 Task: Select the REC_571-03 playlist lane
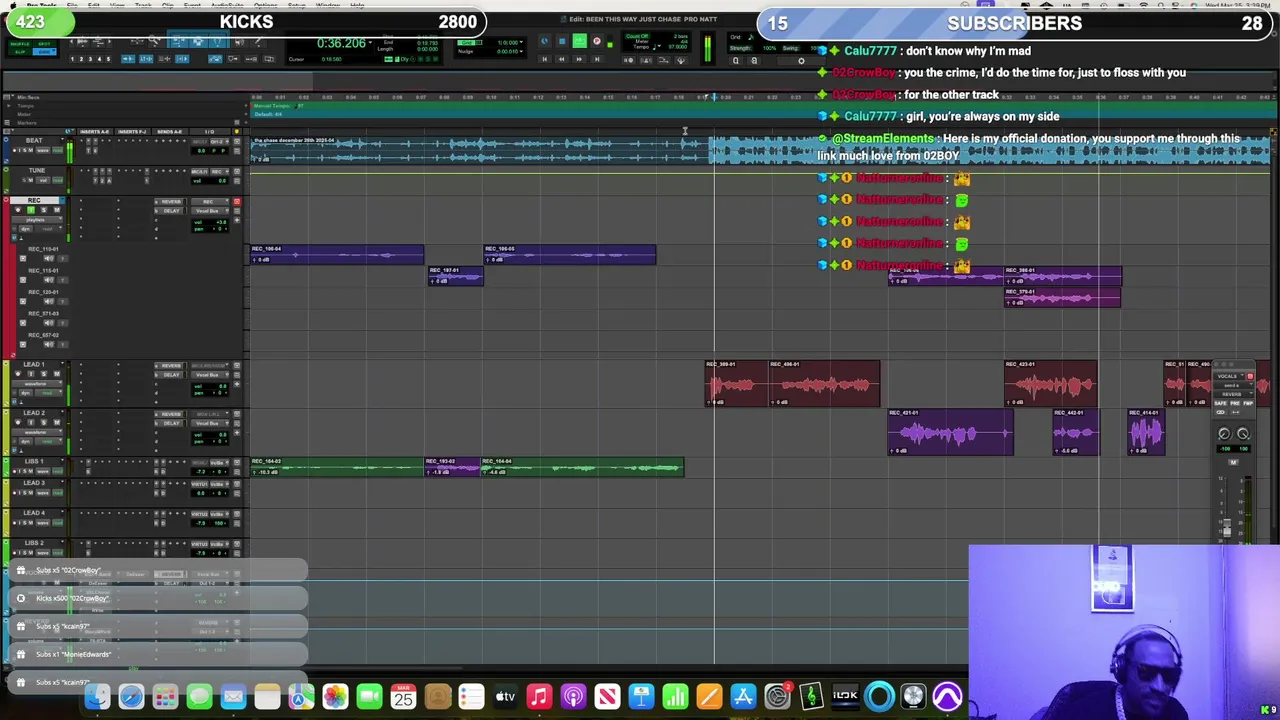[43, 314]
